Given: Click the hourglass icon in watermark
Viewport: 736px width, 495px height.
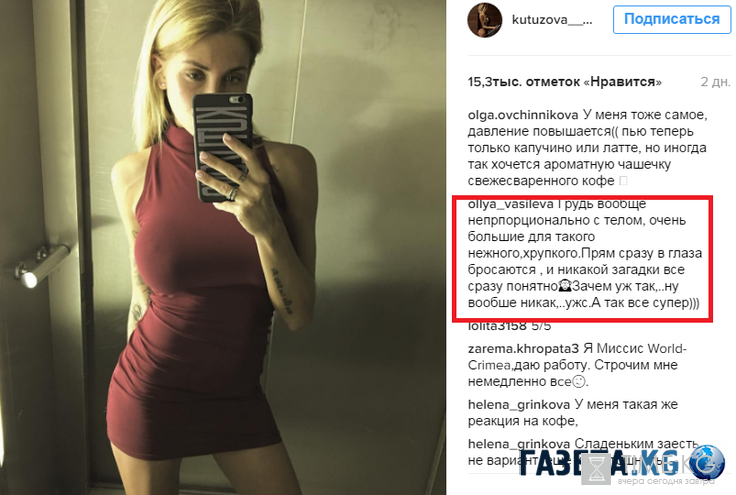Looking at the screenshot, I should pyautogui.click(x=597, y=468).
